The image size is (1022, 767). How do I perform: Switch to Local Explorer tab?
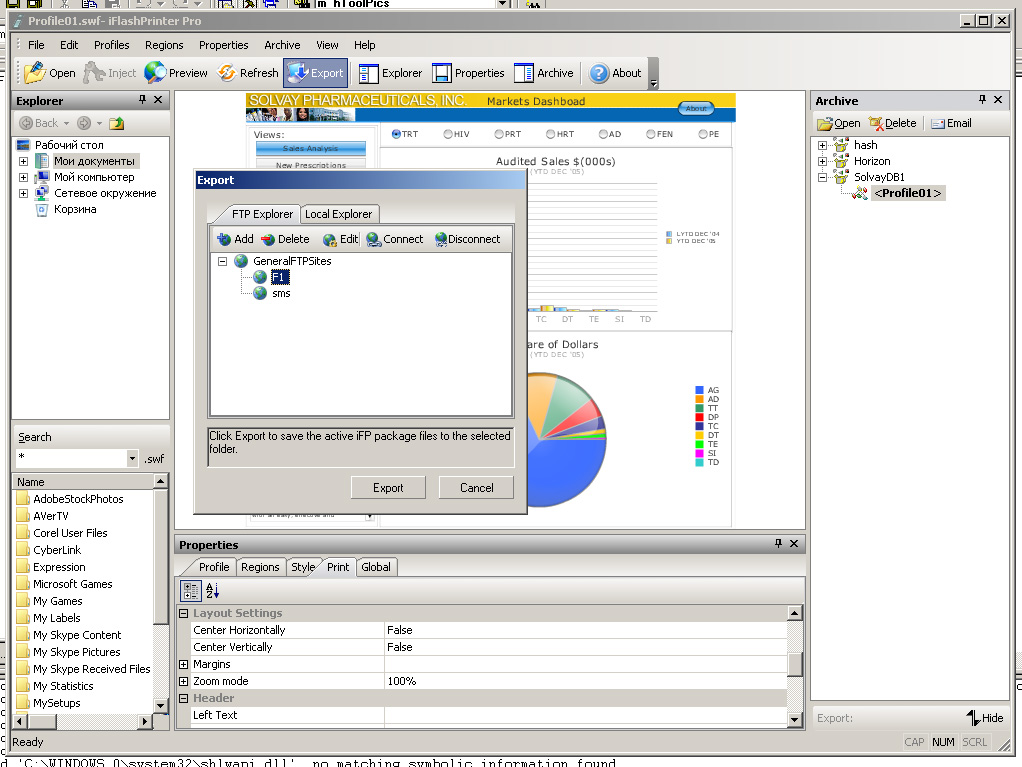[338, 214]
